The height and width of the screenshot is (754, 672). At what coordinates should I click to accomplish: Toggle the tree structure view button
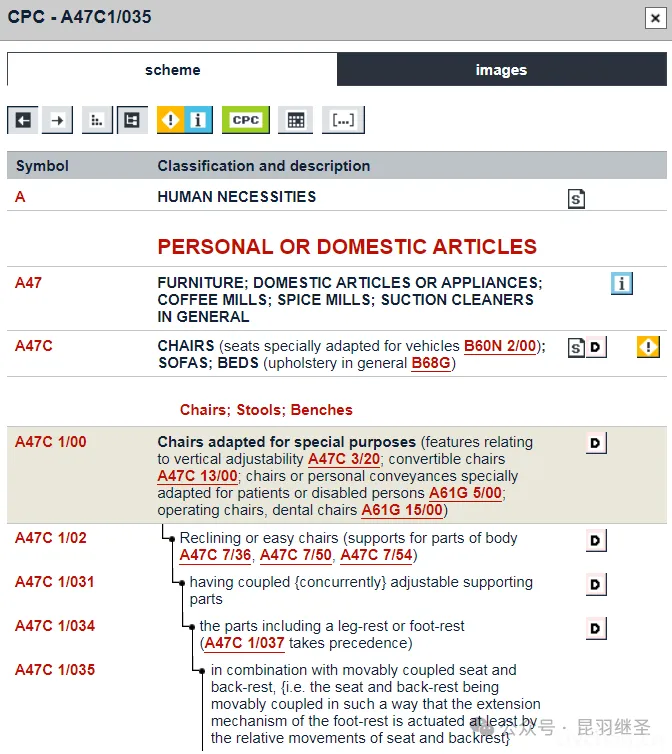131,120
